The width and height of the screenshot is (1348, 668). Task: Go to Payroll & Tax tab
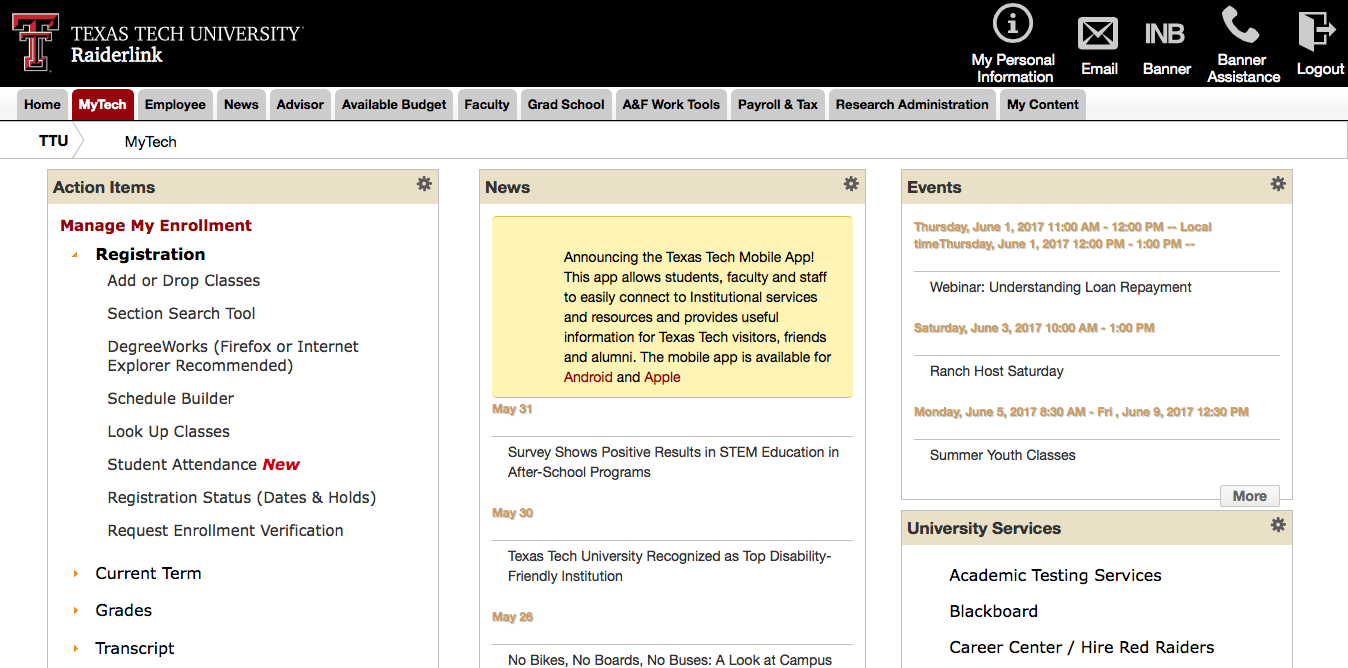coord(778,105)
